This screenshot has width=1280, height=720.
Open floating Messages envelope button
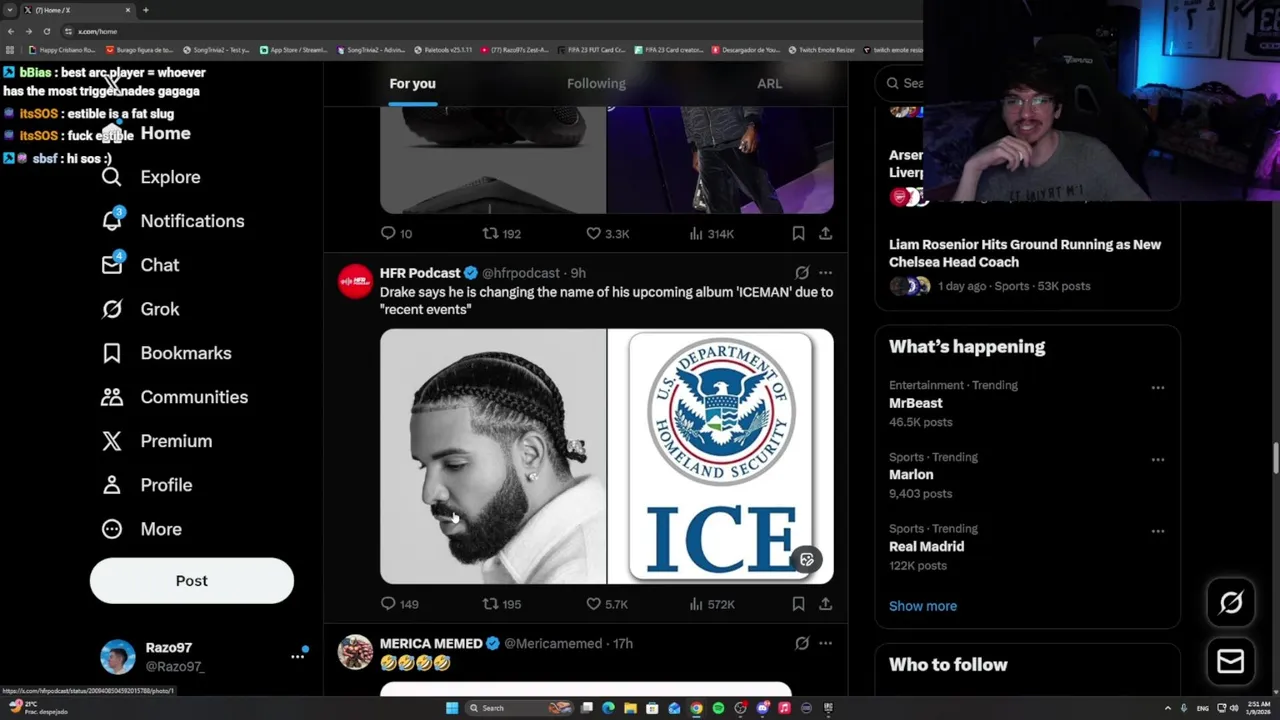(x=1231, y=661)
